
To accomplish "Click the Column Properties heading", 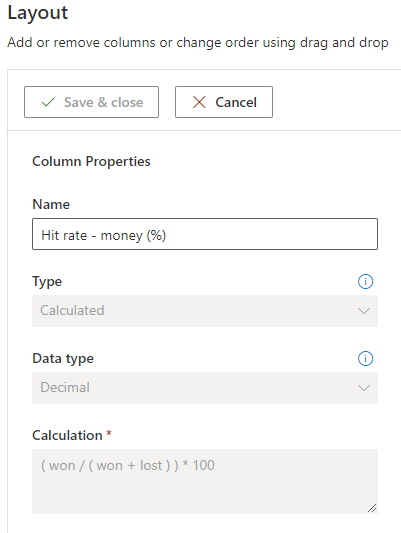I will [91, 161].
